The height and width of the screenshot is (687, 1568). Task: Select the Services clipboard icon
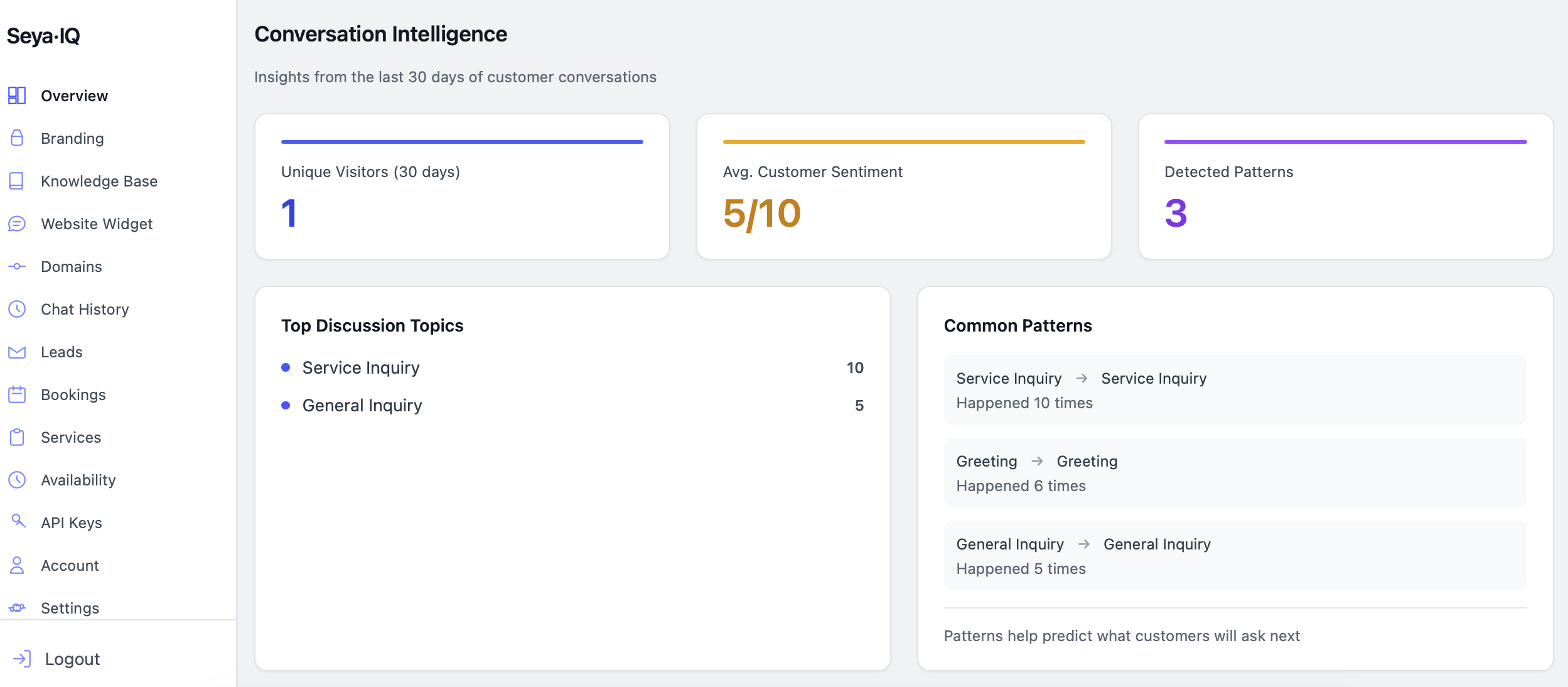point(17,437)
